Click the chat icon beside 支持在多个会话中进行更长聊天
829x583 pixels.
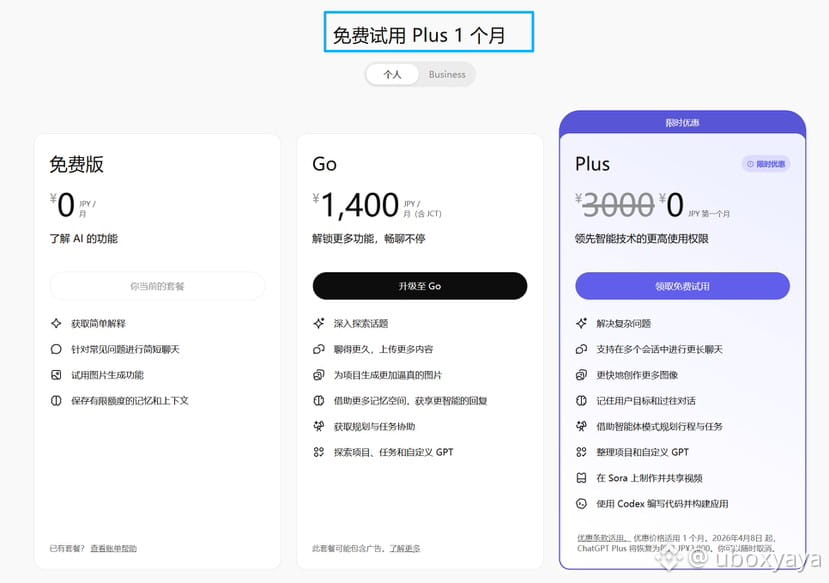pos(581,349)
